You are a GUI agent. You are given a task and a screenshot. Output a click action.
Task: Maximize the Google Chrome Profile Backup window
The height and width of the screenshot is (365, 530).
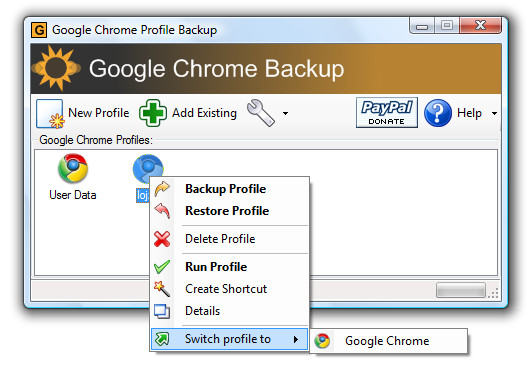click(447, 25)
